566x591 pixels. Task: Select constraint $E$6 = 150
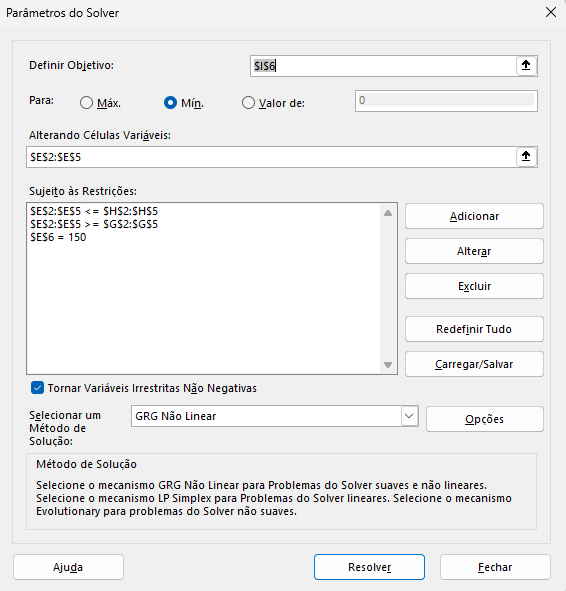pos(58,237)
